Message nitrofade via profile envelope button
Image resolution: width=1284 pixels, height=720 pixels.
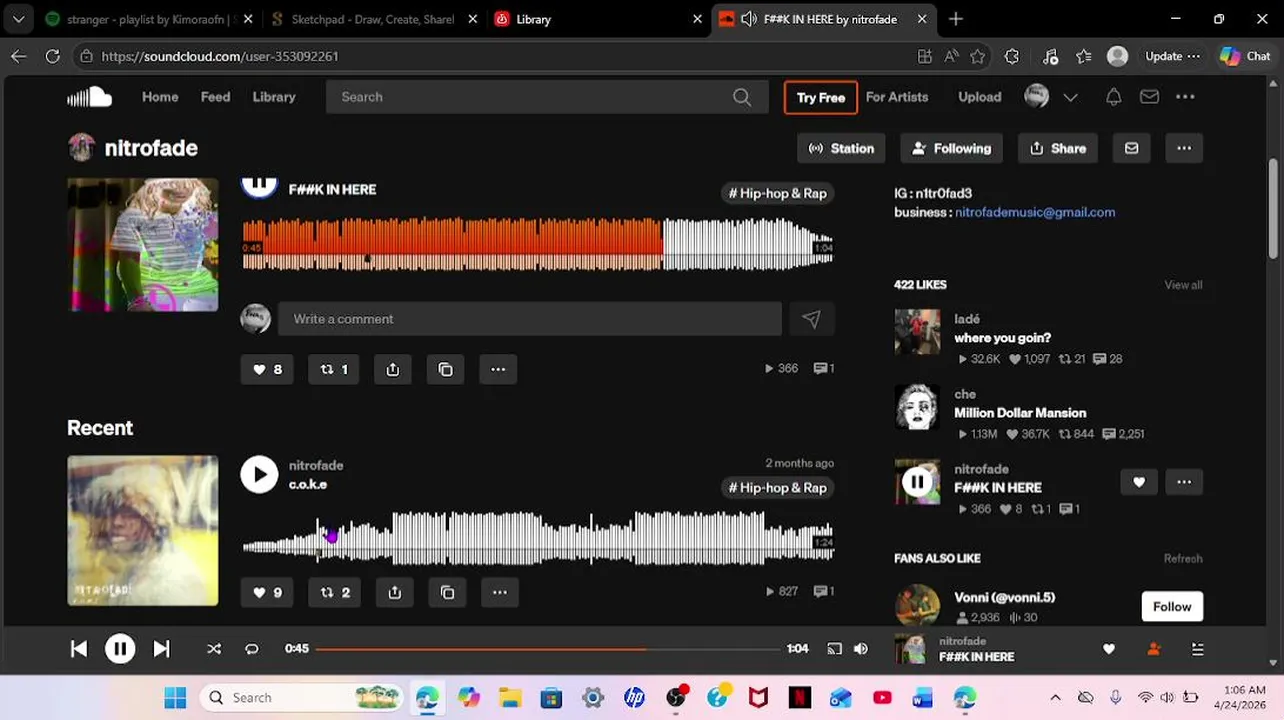pyautogui.click(x=1131, y=148)
